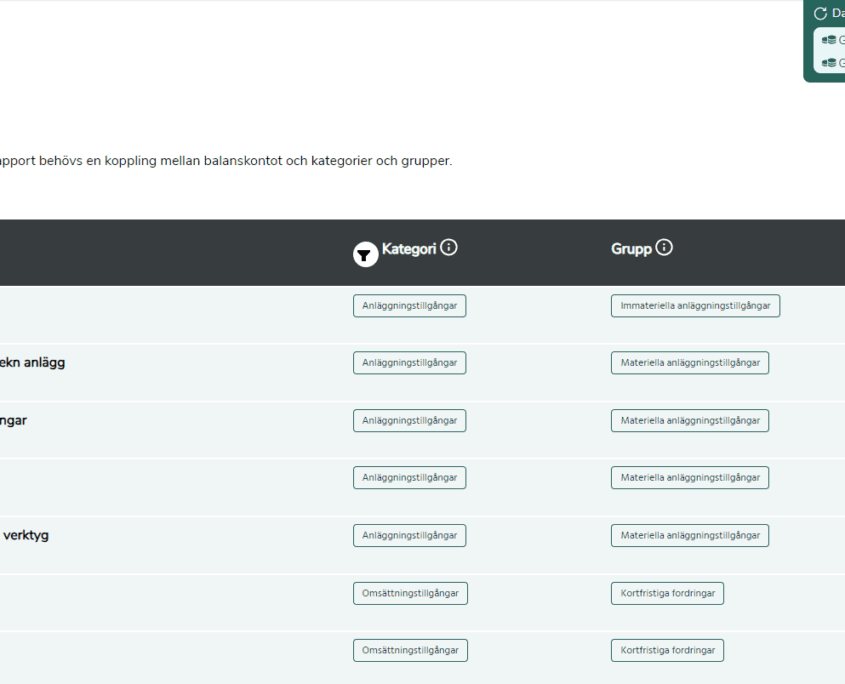Image resolution: width=845 pixels, height=684 pixels.
Task: Click the Grupp column header text
Action: pos(630,248)
